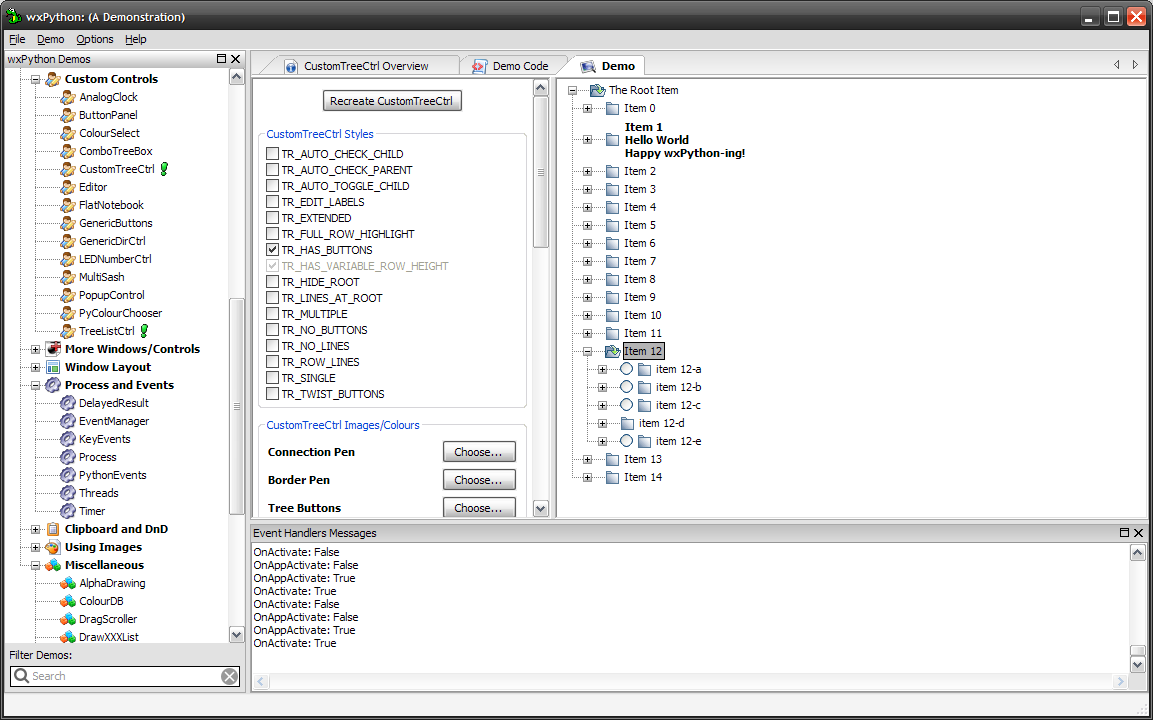
Task: Select the radio button for item 12-a
Action: point(626,369)
